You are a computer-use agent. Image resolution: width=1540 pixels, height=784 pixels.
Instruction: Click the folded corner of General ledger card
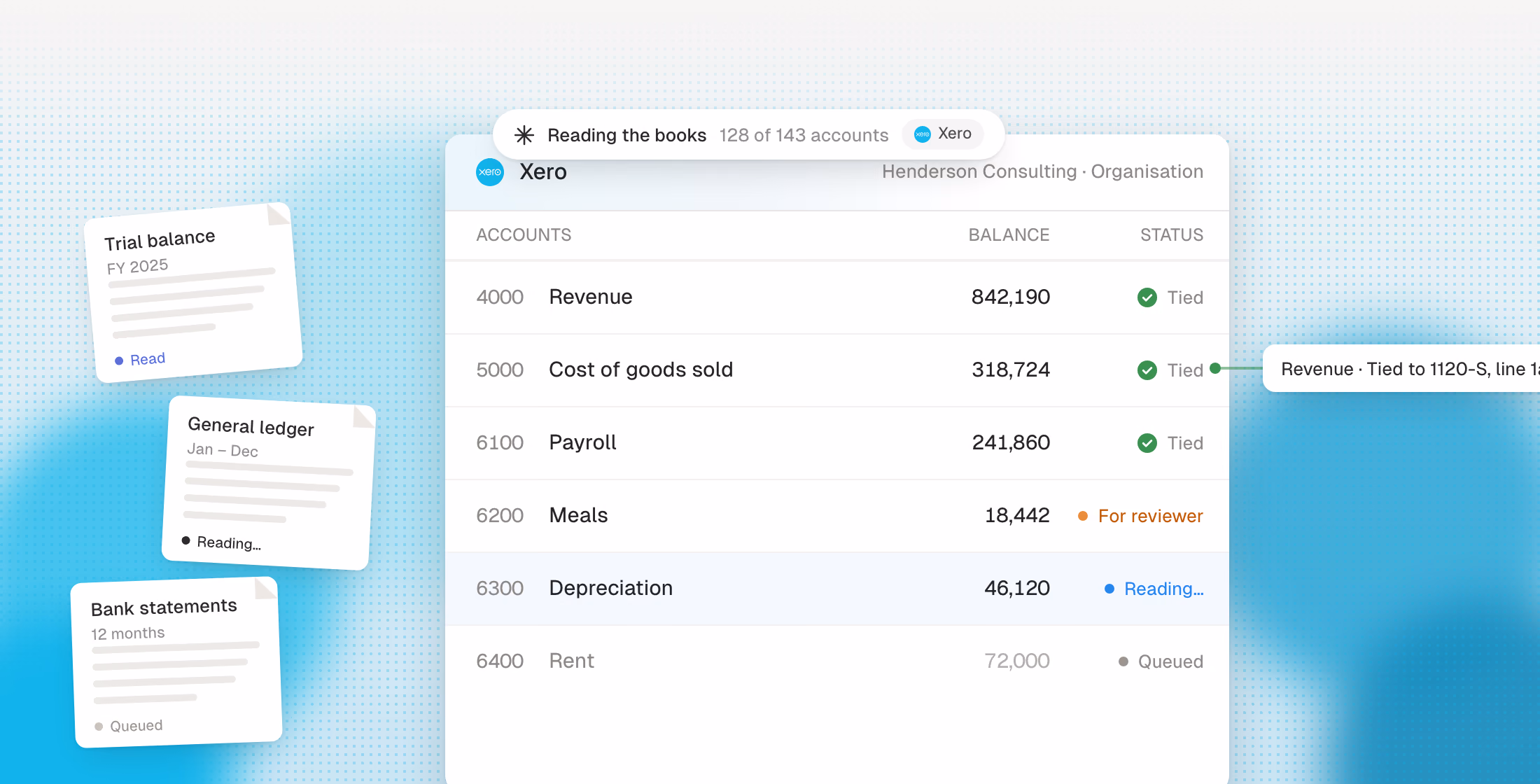(x=363, y=417)
